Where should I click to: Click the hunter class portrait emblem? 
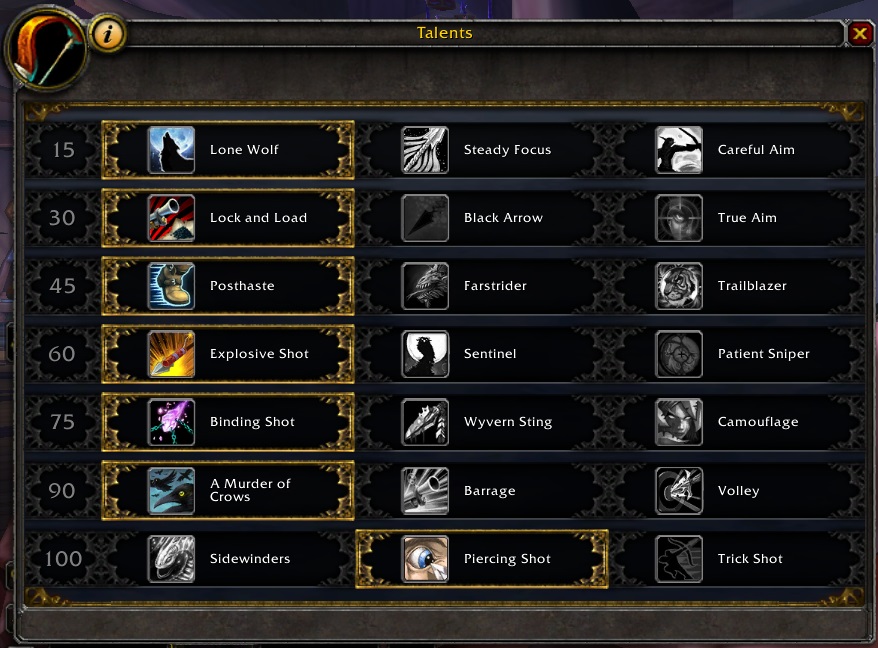pos(46,49)
